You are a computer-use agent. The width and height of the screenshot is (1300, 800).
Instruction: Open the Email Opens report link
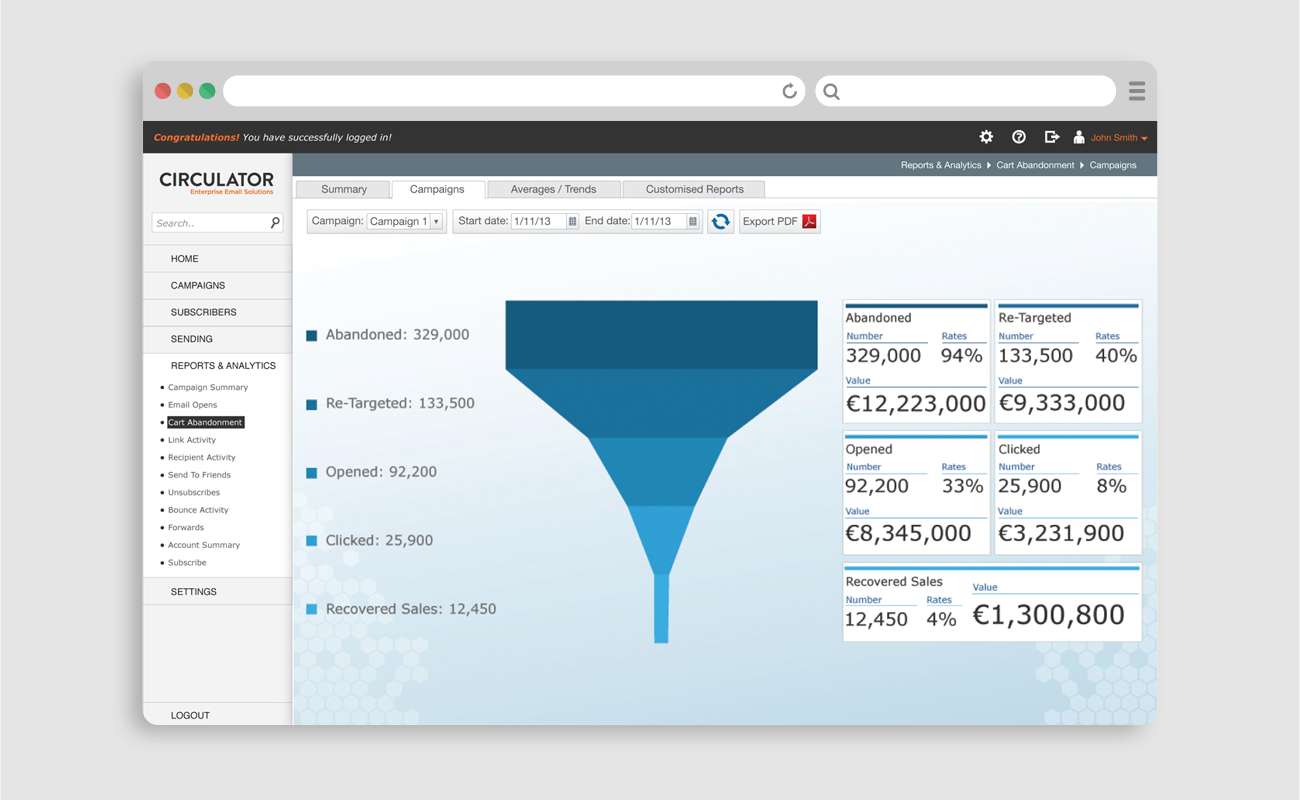(192, 405)
